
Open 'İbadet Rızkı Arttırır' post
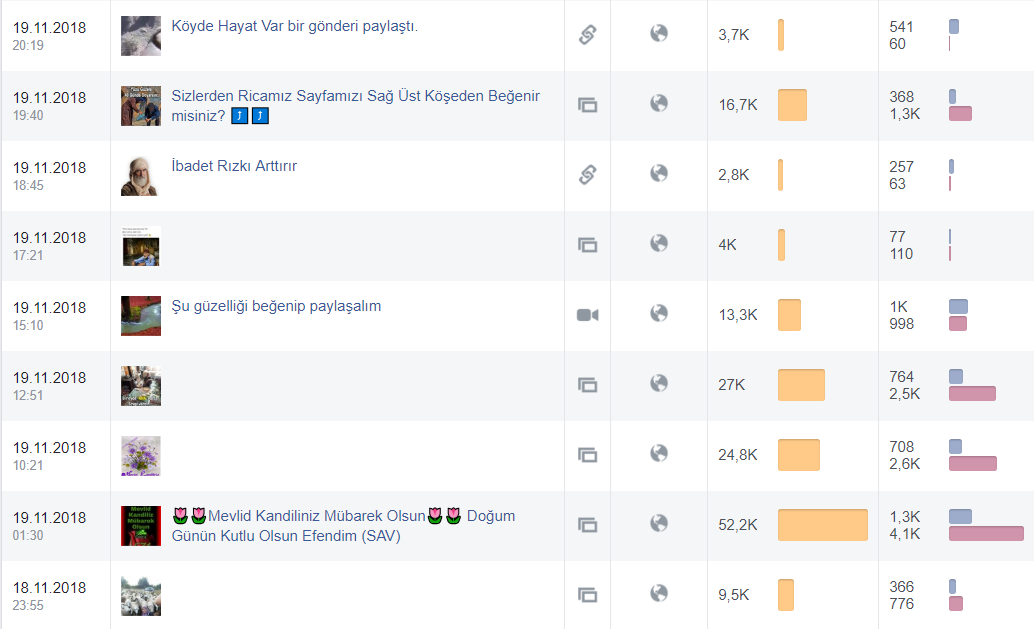234,166
